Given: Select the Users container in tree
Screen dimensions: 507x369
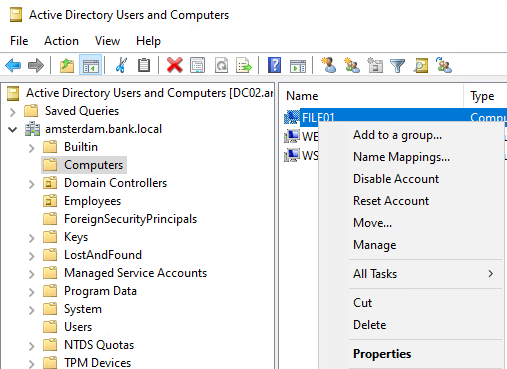Looking at the screenshot, I should tap(68, 327).
